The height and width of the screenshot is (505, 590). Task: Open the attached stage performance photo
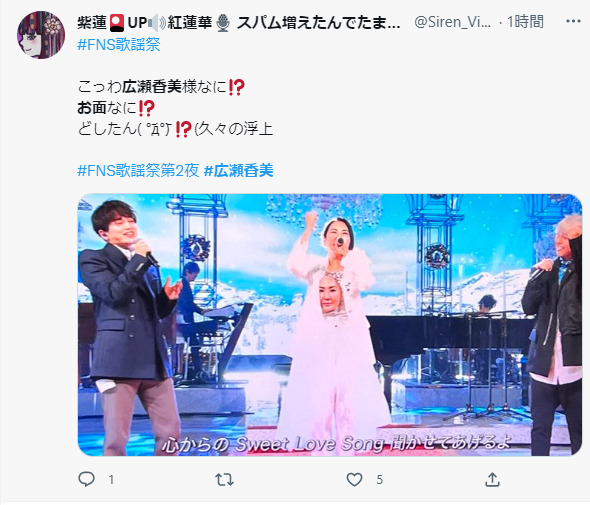coord(330,325)
